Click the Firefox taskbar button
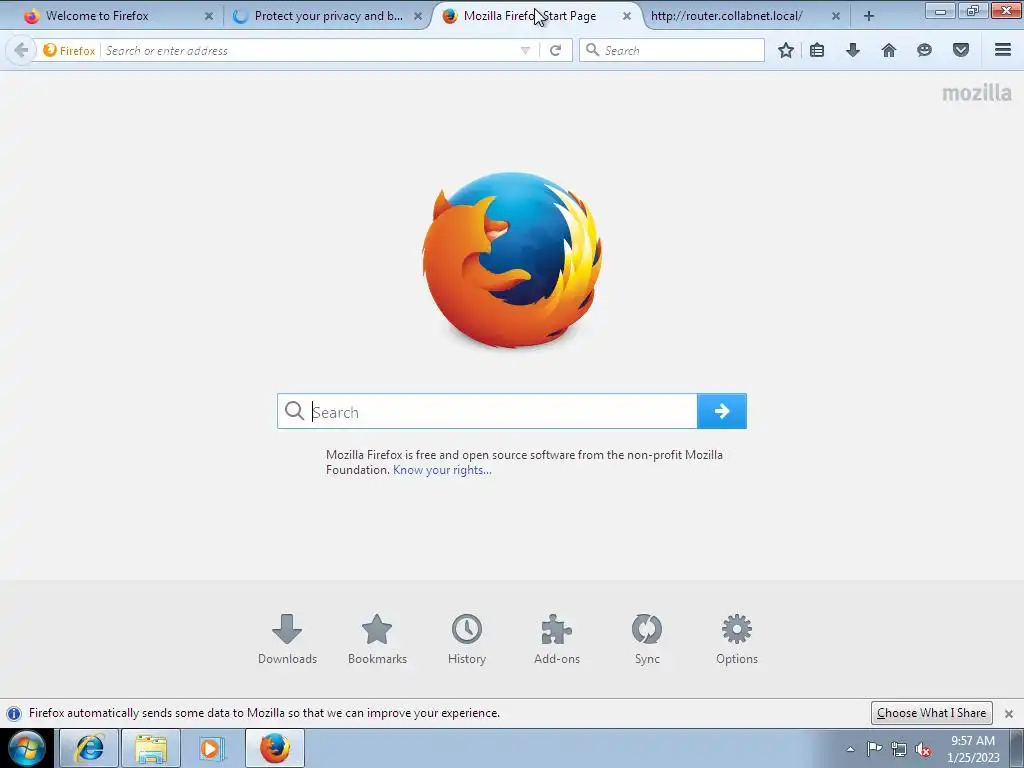Viewport: 1024px width, 768px height. [x=275, y=748]
